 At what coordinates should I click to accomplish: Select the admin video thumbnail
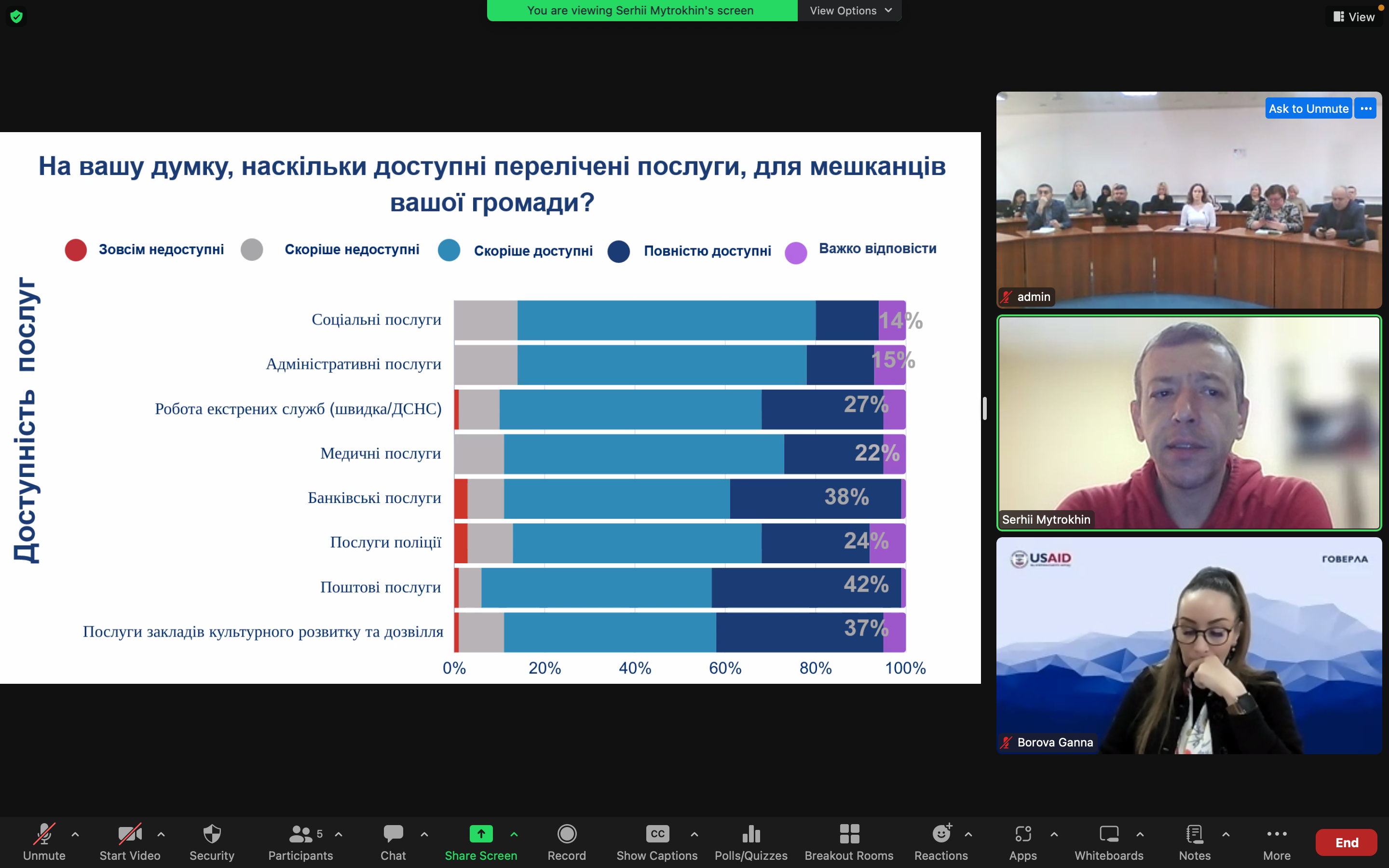point(1189,200)
